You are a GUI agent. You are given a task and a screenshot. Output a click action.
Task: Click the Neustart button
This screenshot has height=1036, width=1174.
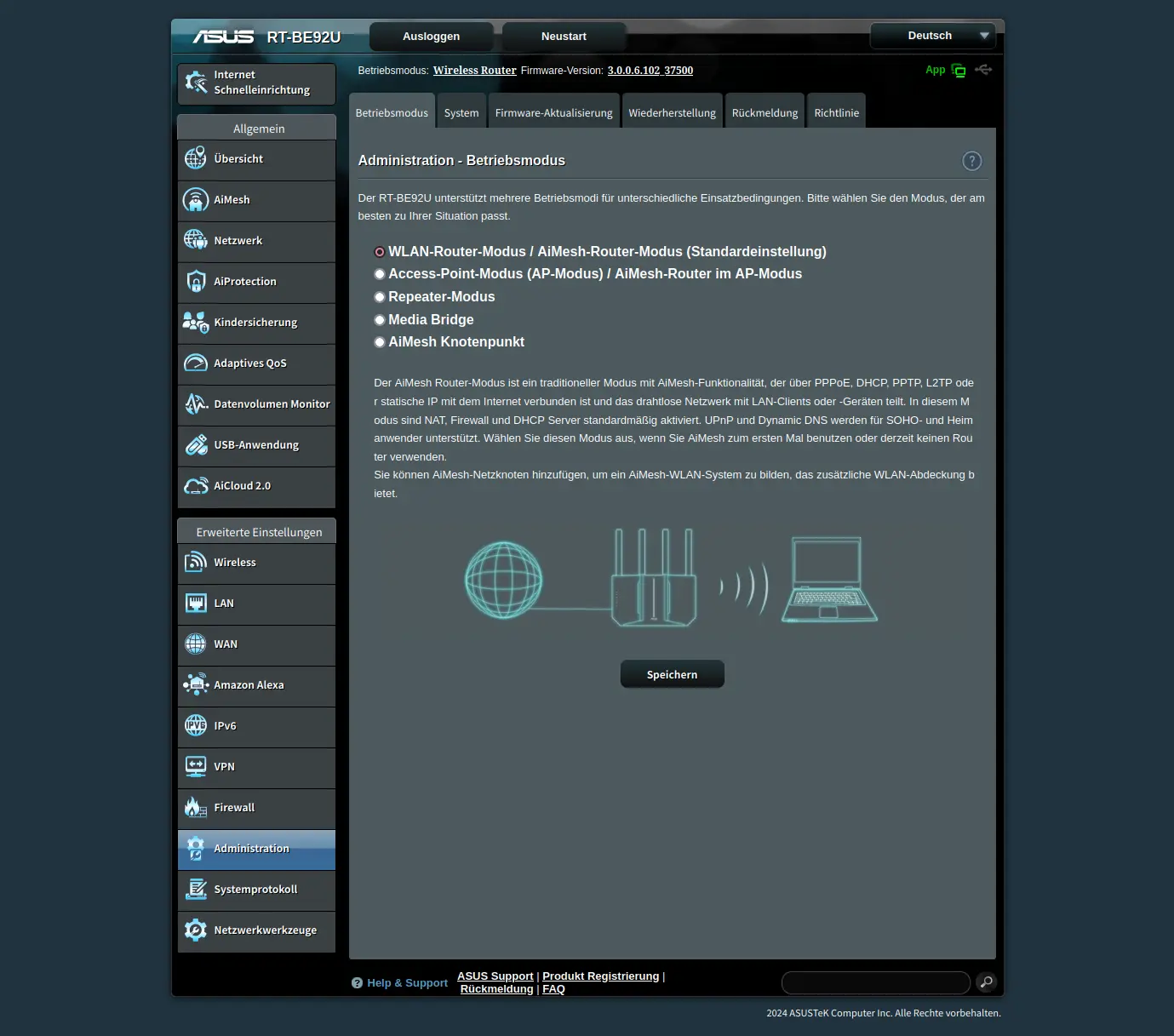coord(564,37)
